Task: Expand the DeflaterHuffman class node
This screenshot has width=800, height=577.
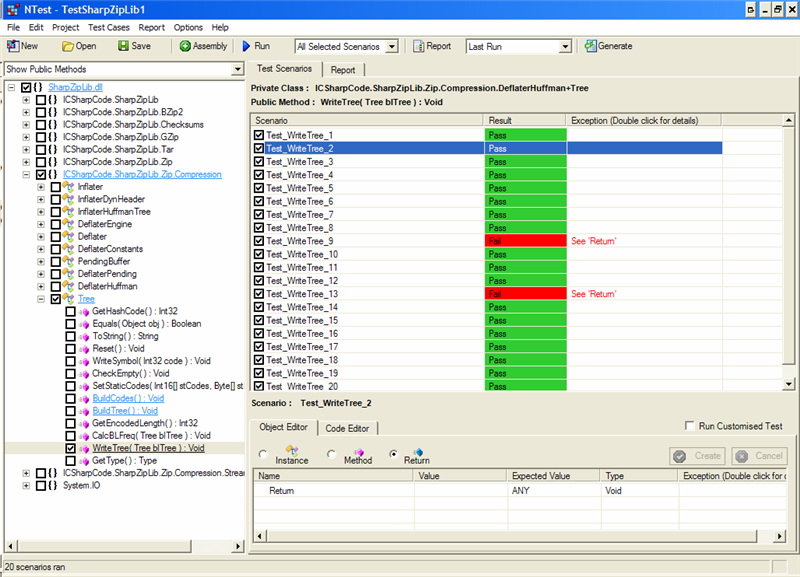Action: click(41, 286)
